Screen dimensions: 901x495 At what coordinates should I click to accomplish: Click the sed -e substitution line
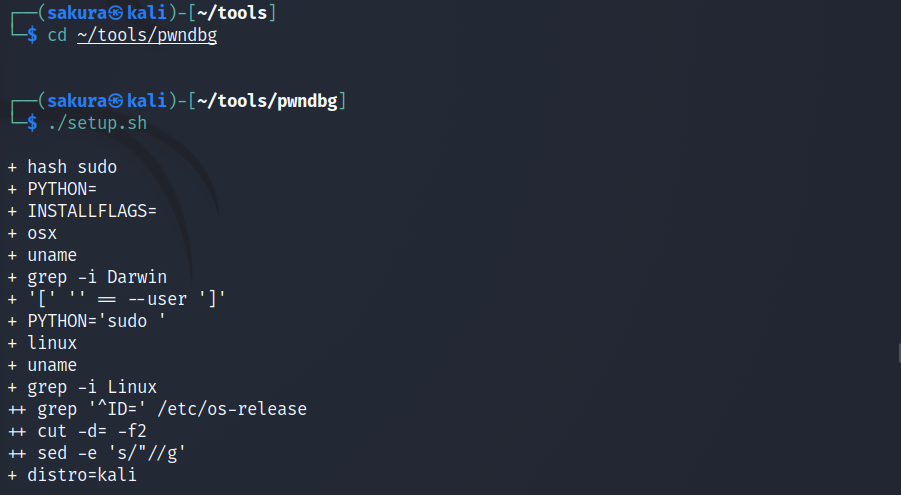(112, 453)
